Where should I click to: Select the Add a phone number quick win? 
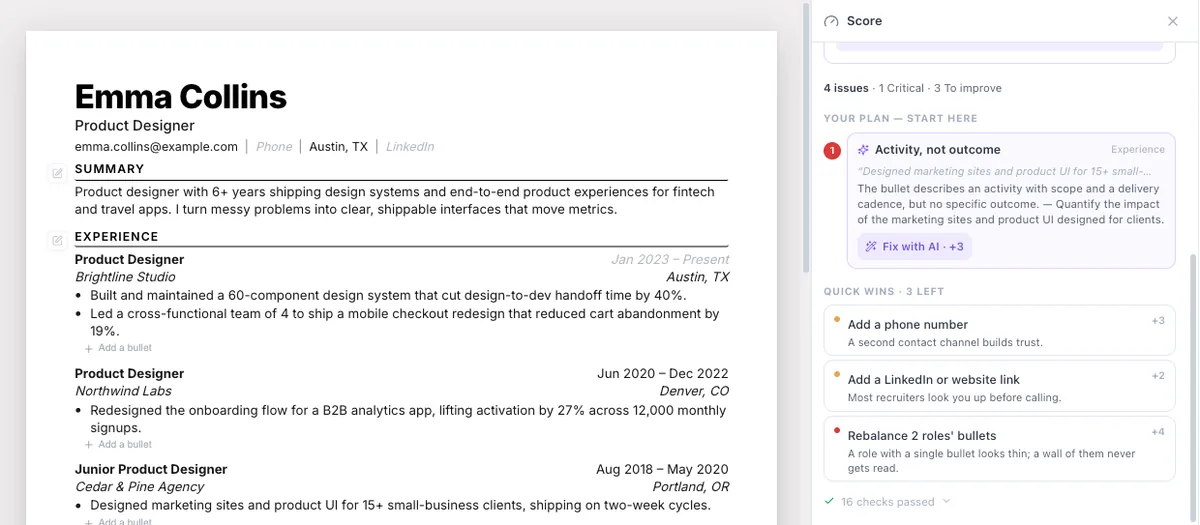(999, 331)
